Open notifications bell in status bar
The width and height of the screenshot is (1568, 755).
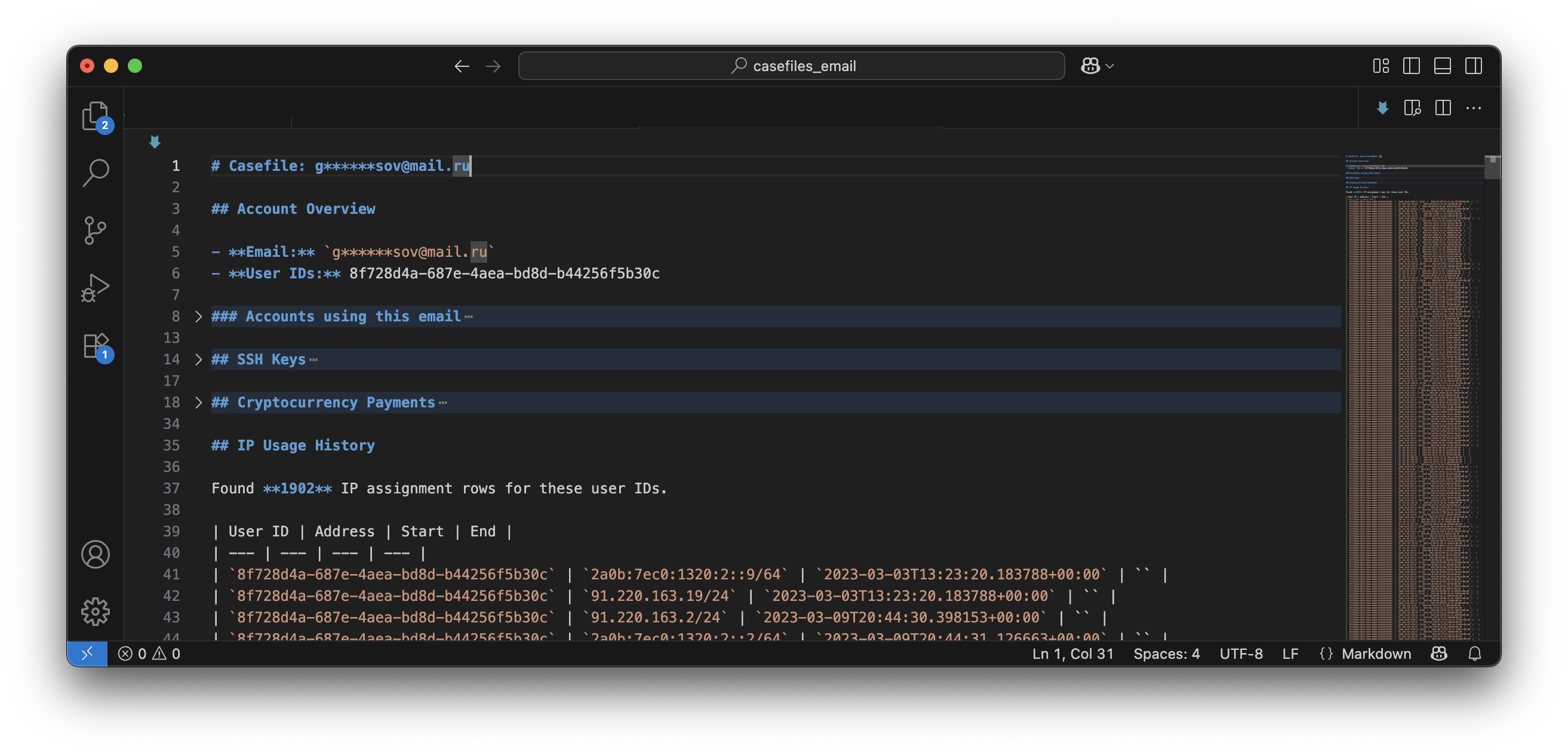coord(1474,653)
